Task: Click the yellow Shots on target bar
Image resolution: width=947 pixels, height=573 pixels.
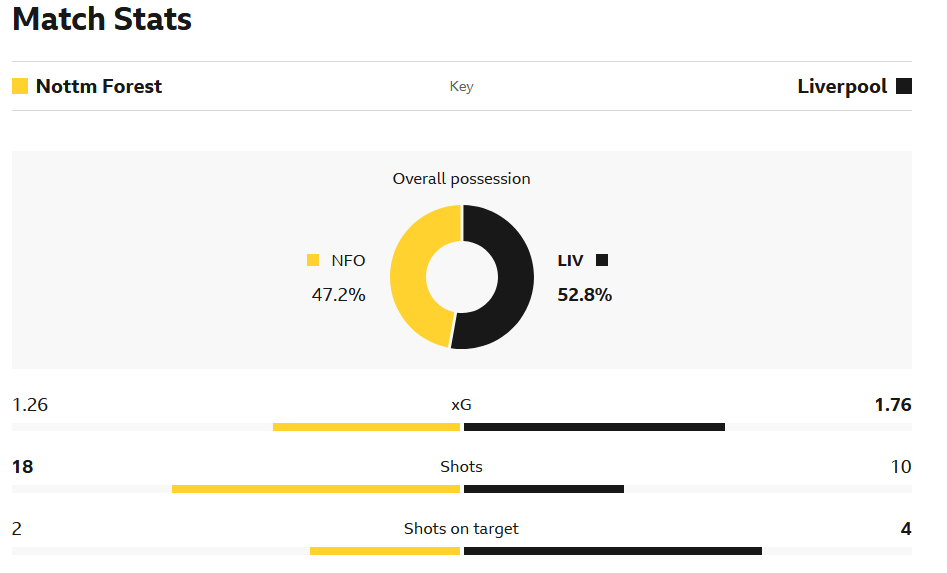Action: (384, 551)
